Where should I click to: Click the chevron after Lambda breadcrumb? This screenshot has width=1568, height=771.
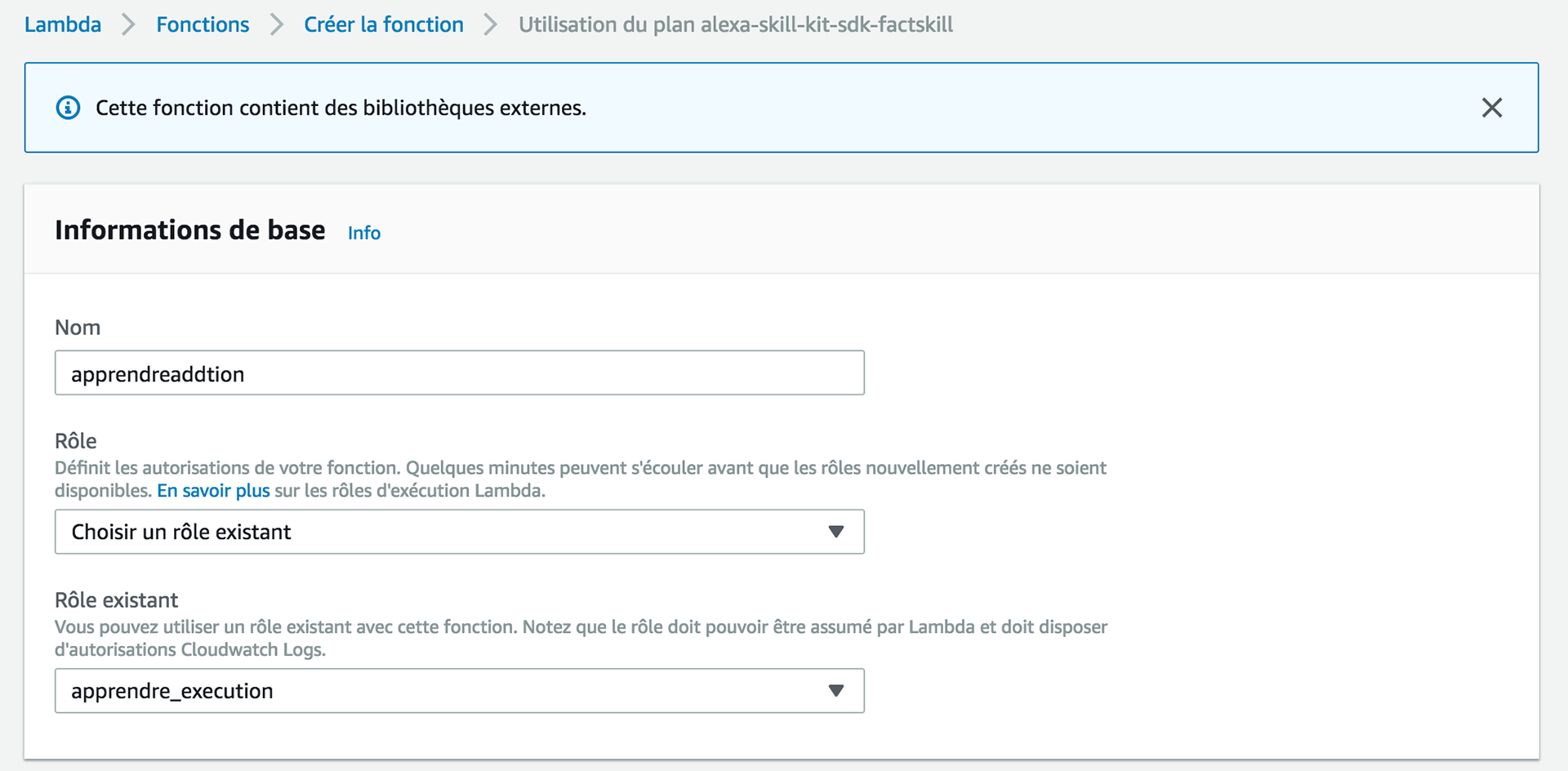[x=128, y=25]
